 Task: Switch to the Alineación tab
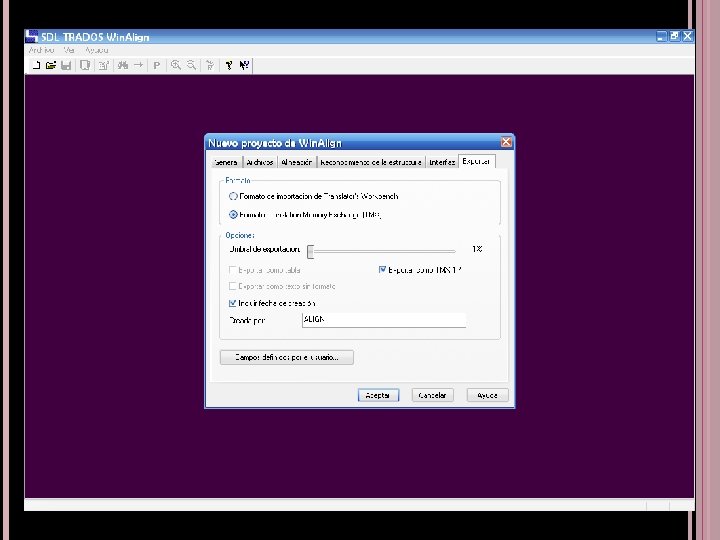pos(297,162)
